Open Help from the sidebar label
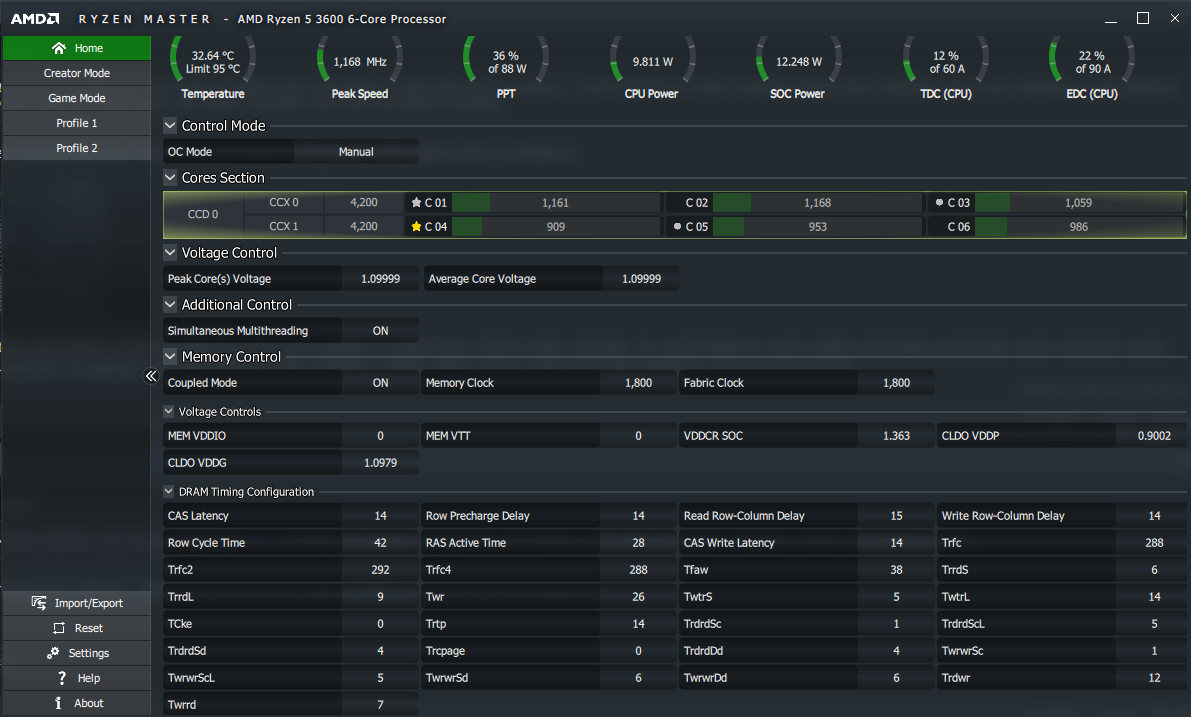Viewport: 1191px width, 717px height. click(89, 678)
